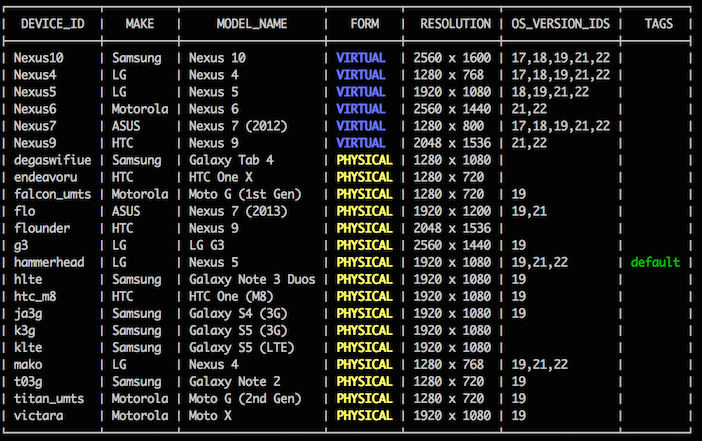Click OS versions 21,22 in Nexus6 row
Viewport: 702px width, 441px height.
(x=529, y=109)
